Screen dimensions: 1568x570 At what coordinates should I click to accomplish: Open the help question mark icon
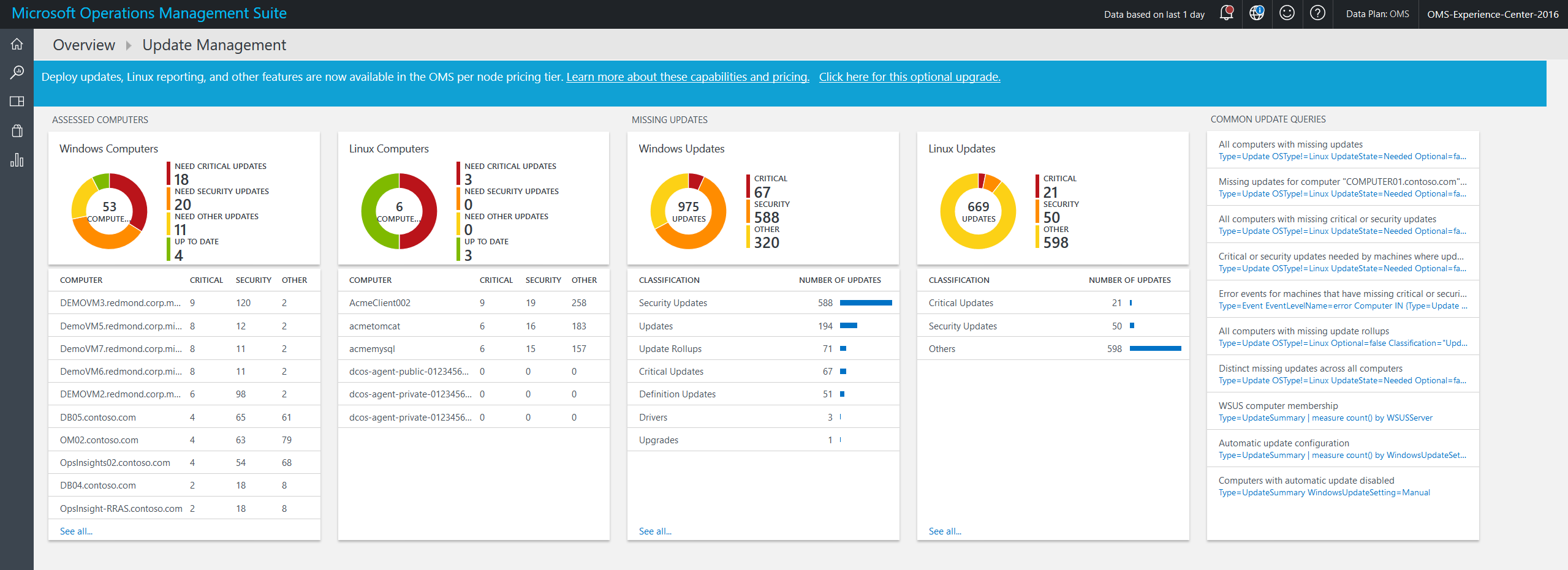[x=1317, y=13]
